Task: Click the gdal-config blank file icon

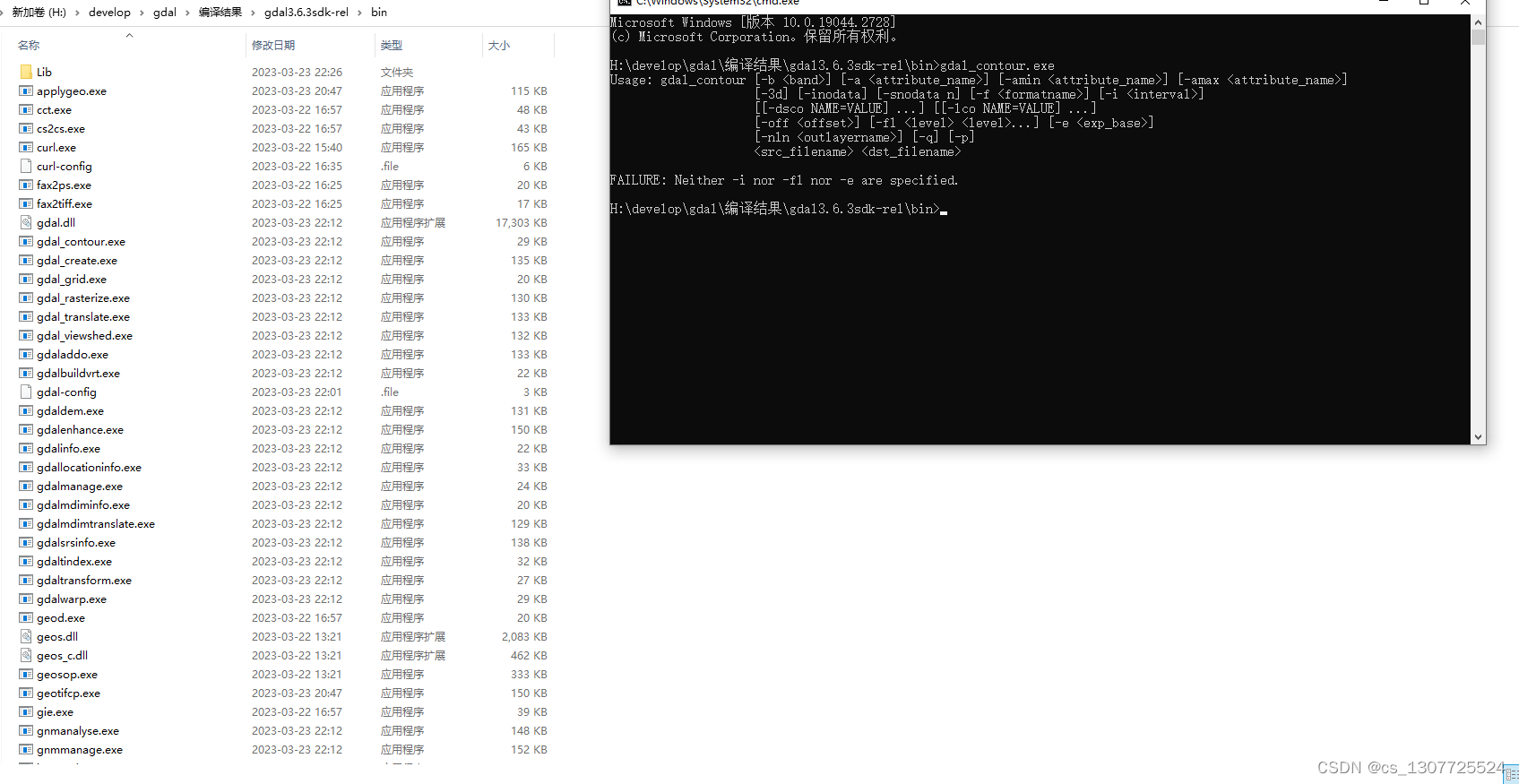Action: (26, 392)
